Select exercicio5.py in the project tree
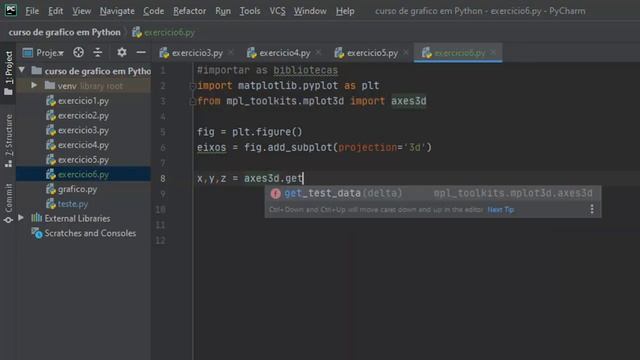This screenshot has width=640, height=360. 78,160
